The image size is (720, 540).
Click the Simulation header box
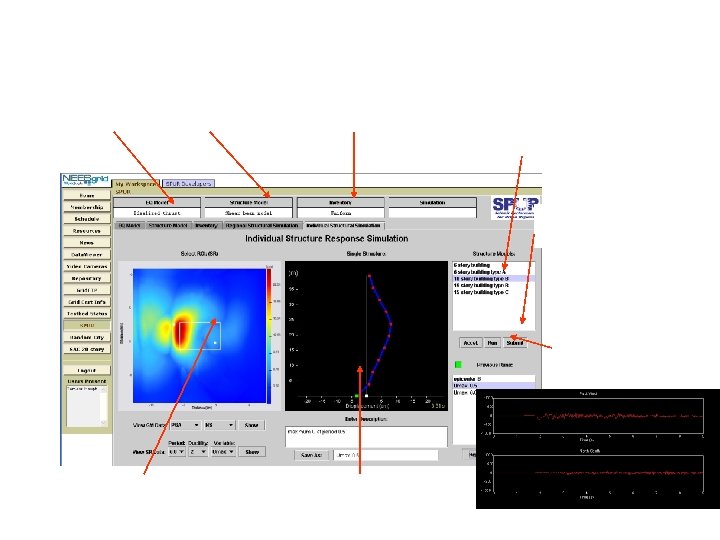(x=432, y=202)
